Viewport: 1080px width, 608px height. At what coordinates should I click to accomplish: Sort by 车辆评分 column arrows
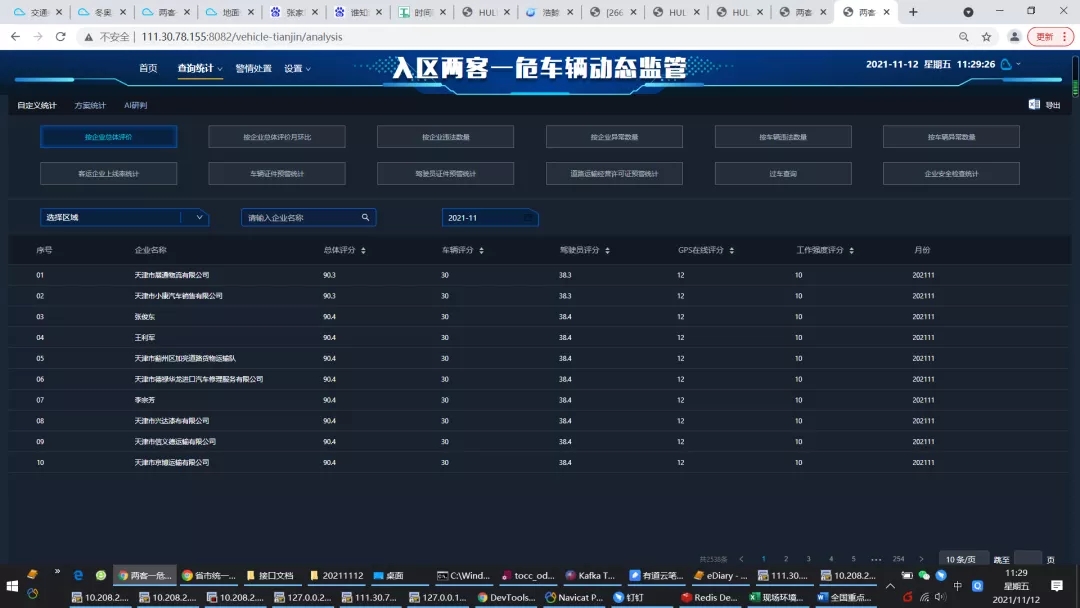(x=481, y=251)
